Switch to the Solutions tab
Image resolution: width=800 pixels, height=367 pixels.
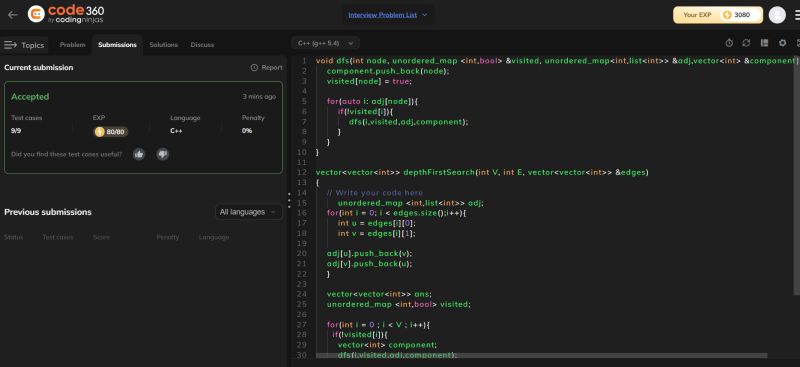click(163, 45)
